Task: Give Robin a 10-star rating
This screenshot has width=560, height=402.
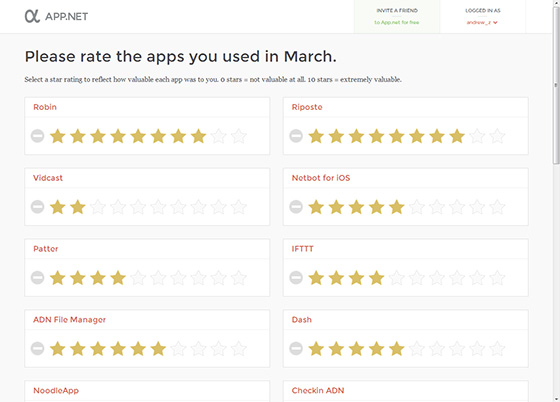Action: [x=239, y=136]
